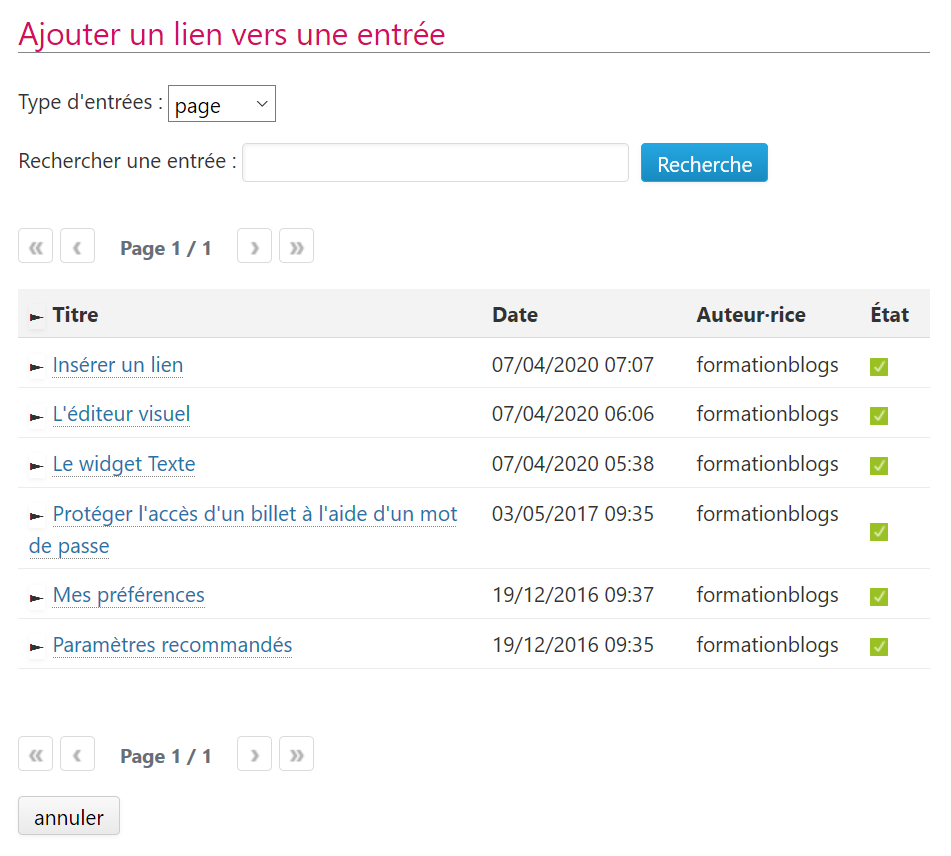Click green status check for 'Insérer un lien'

[x=879, y=367]
